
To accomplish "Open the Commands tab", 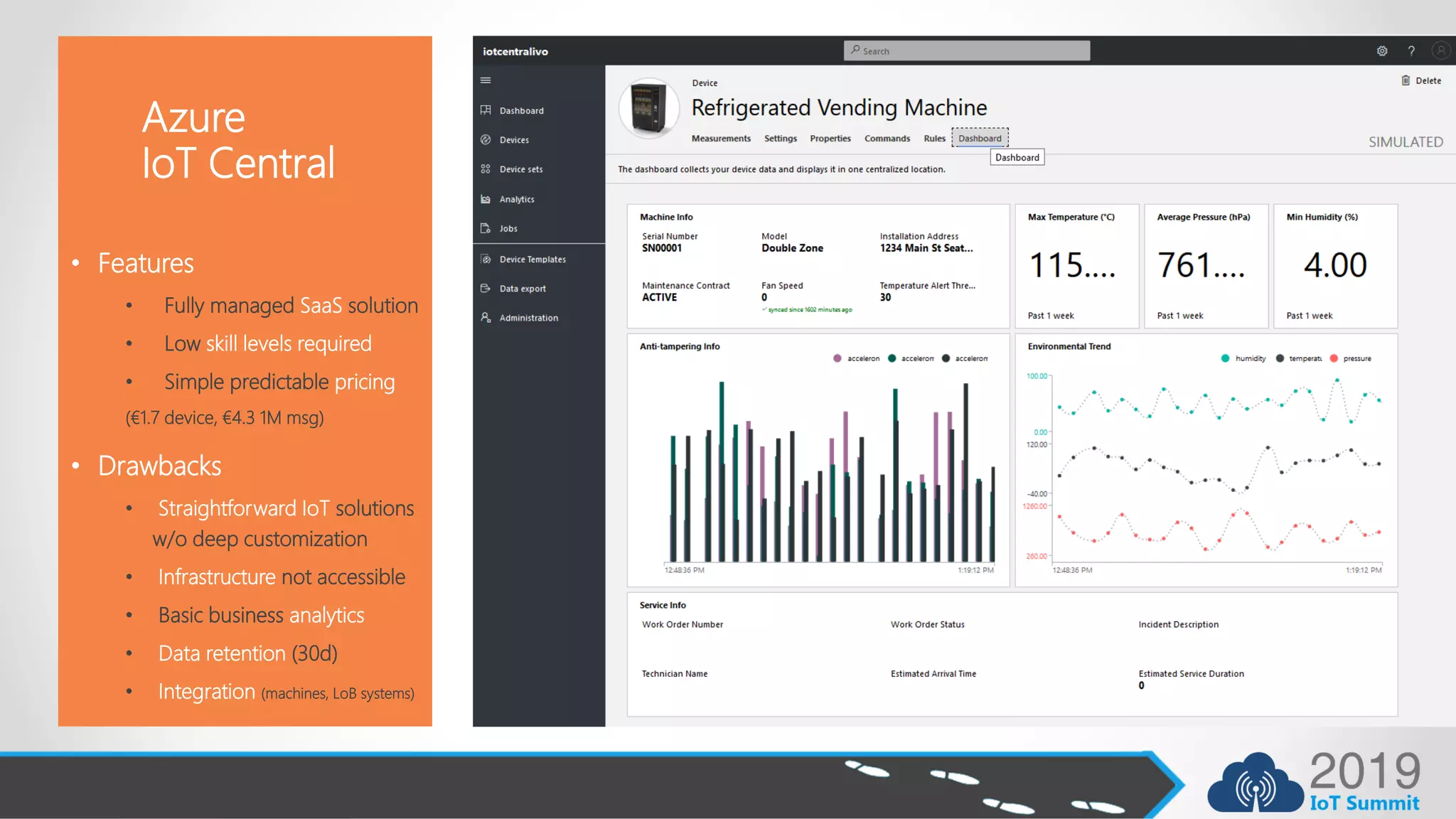I will tap(887, 139).
